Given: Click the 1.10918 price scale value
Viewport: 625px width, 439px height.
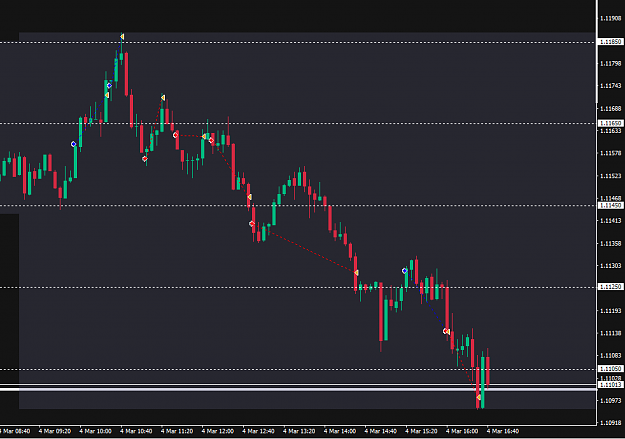Looking at the screenshot, I should [611, 423].
